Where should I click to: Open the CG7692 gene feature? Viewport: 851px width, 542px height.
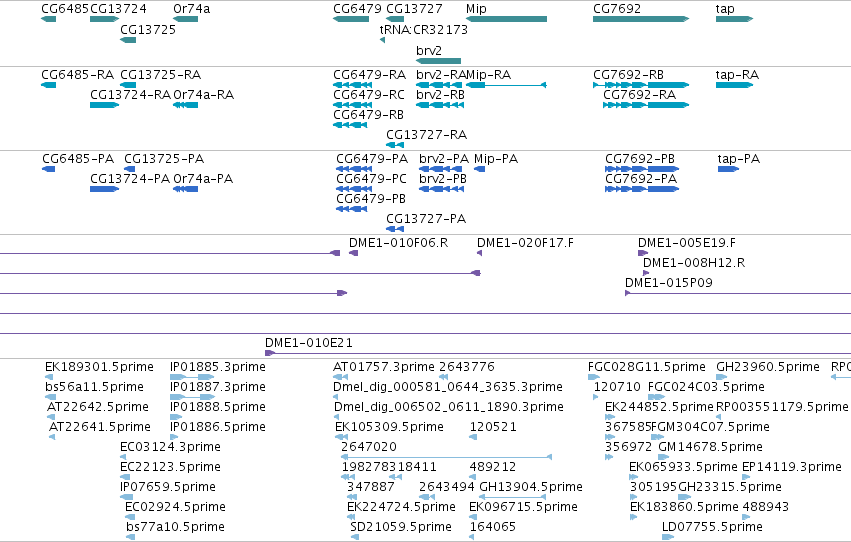point(641,19)
